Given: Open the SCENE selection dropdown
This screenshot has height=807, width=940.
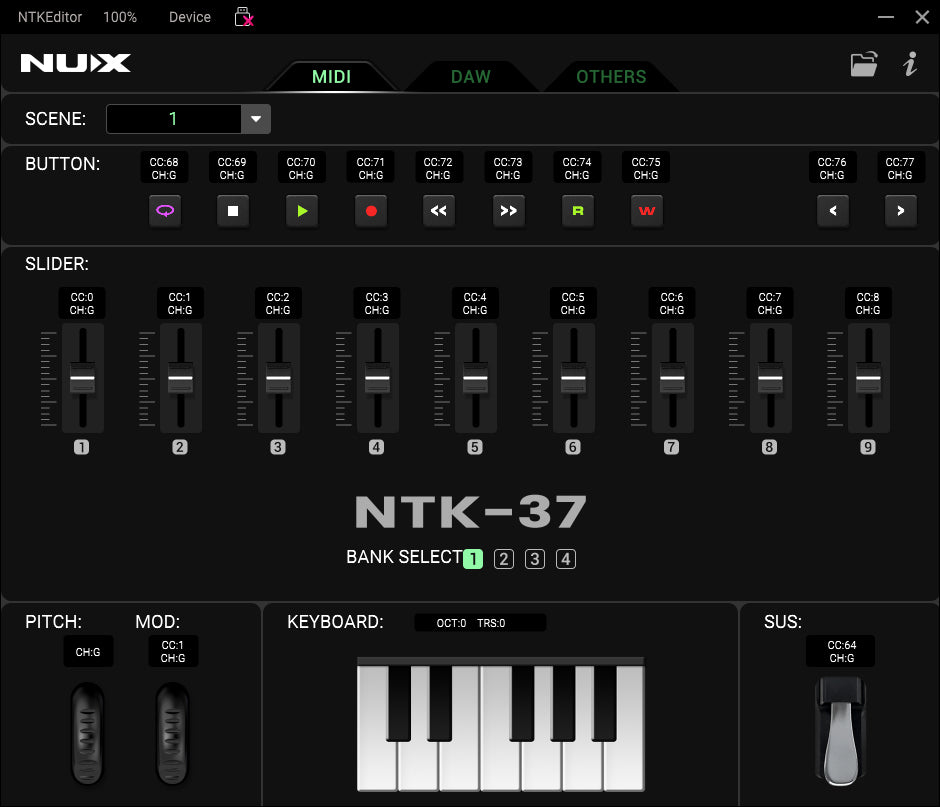Looking at the screenshot, I should click(x=255, y=118).
